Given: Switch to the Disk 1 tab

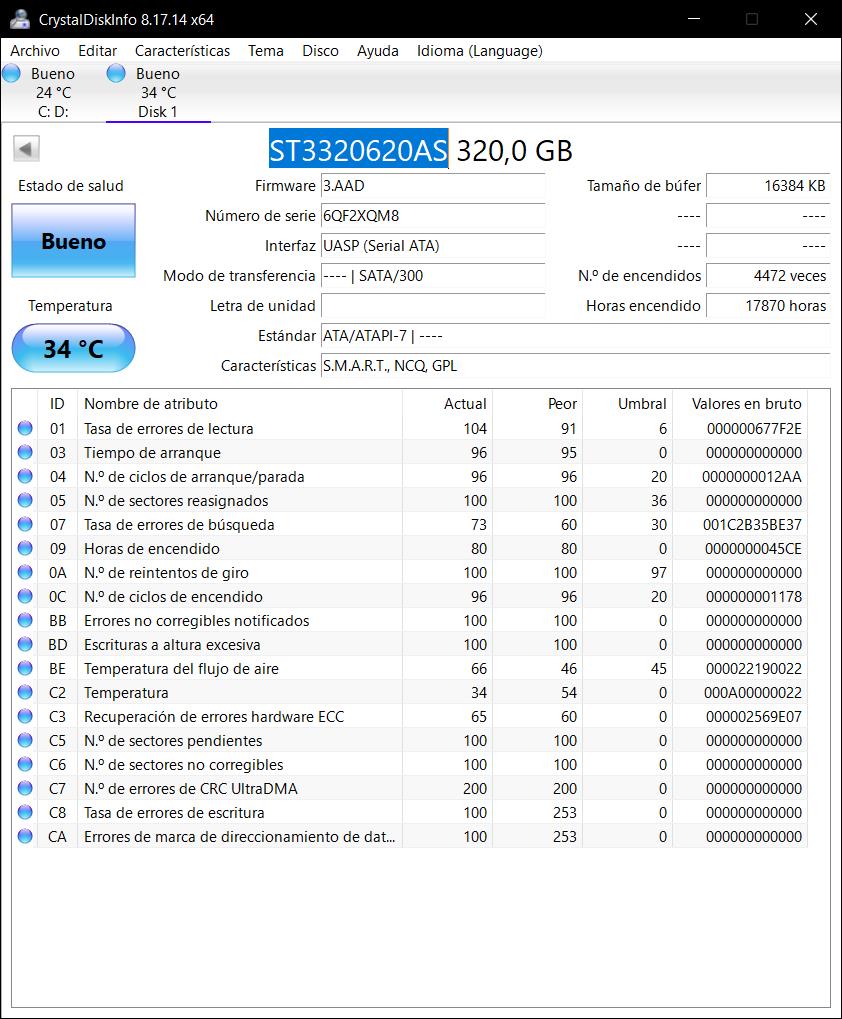Looking at the screenshot, I should pos(158,92).
